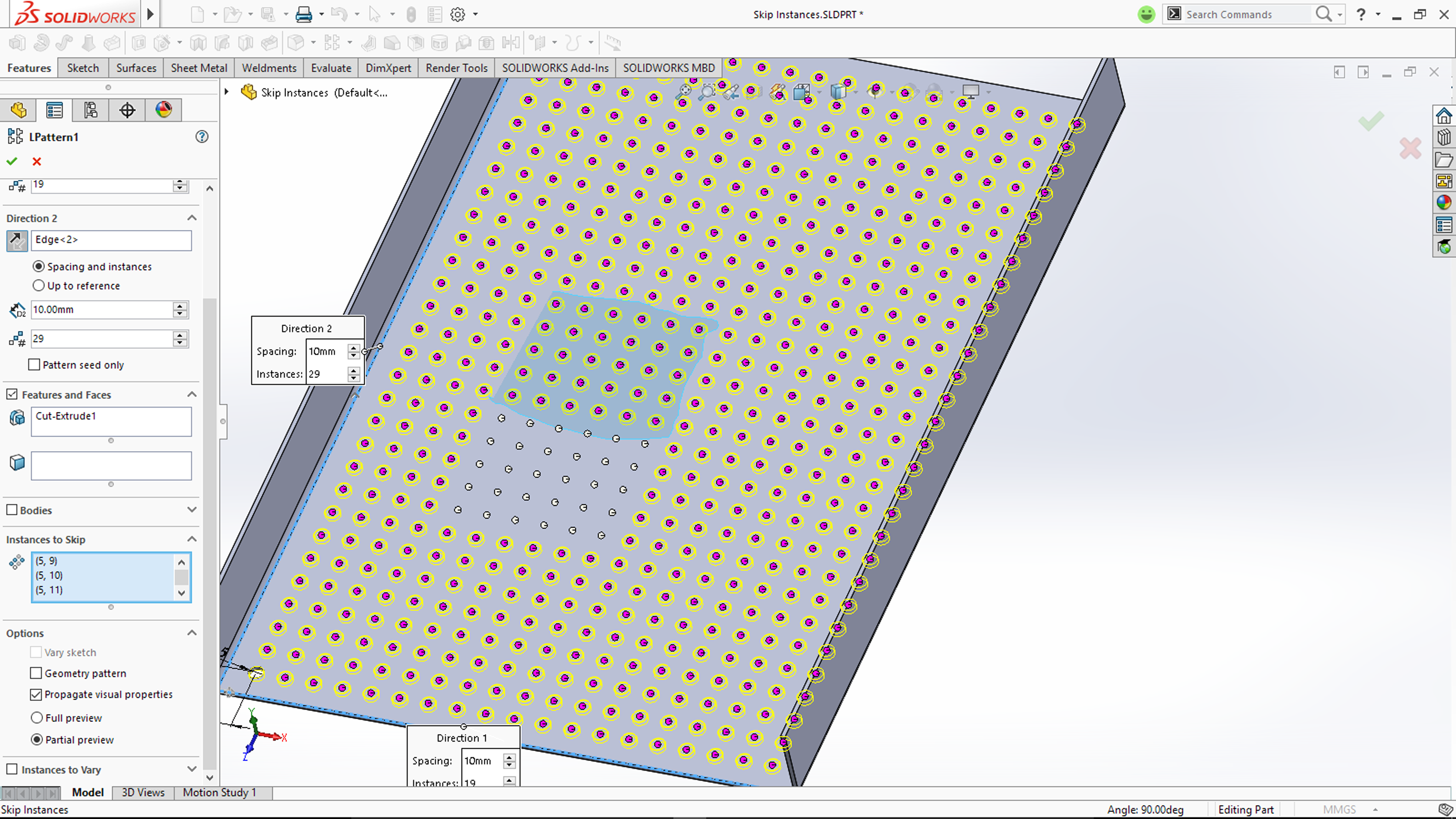Open the Evaluate tab

331,68
